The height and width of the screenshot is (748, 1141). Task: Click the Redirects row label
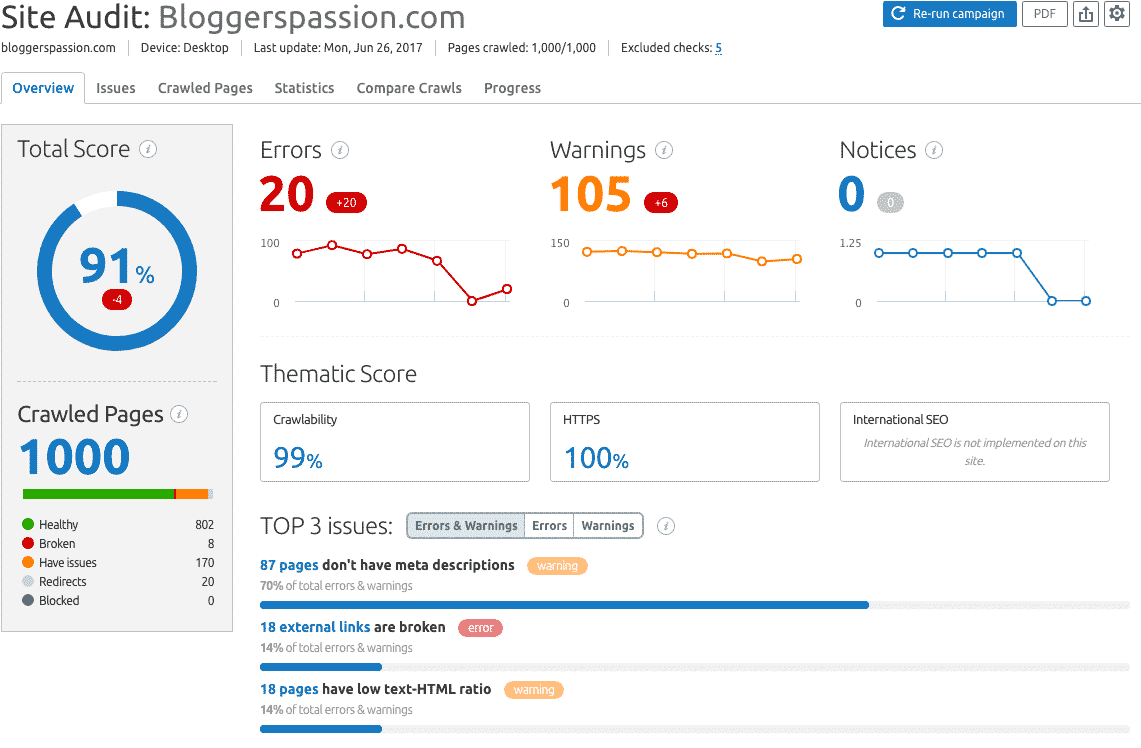pos(63,581)
